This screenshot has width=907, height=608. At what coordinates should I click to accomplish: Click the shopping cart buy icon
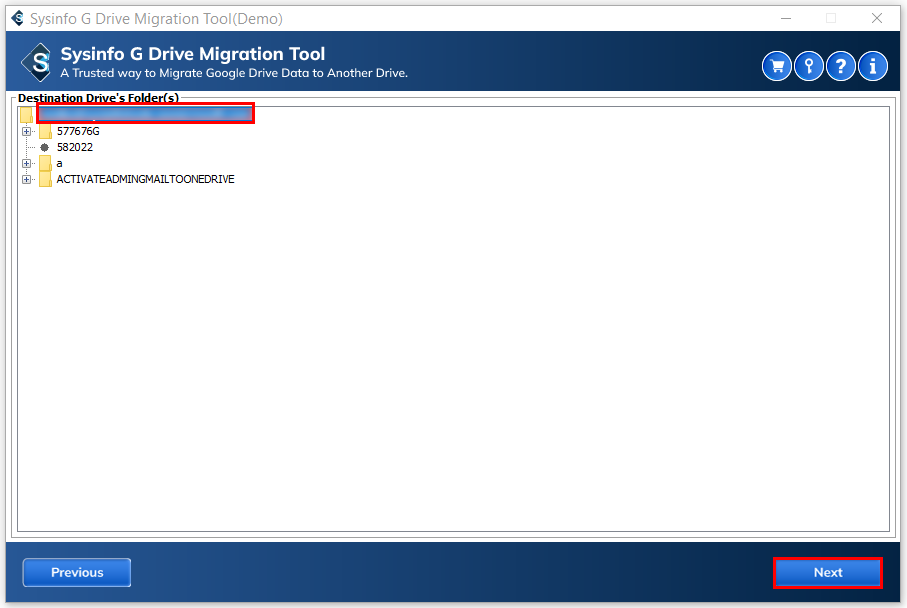pyautogui.click(x=777, y=66)
